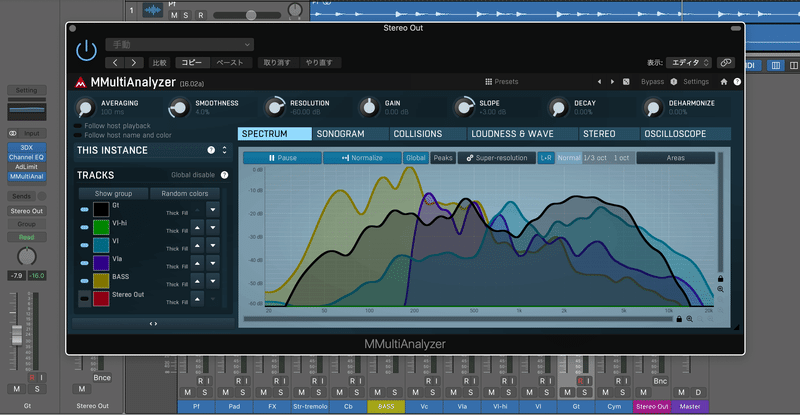
Task: Move Gt track down
Action: (213, 210)
